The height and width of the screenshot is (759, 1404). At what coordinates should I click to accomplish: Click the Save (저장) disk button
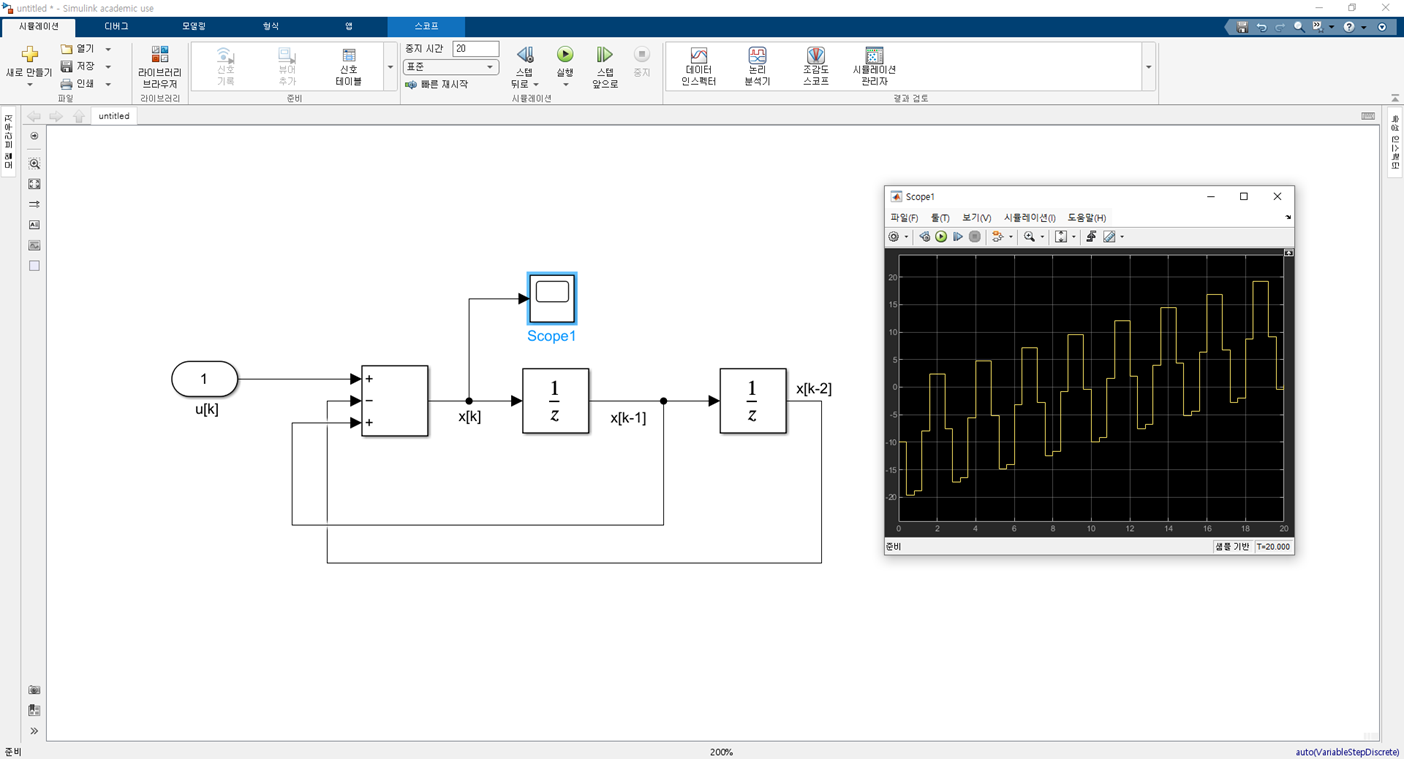78,66
